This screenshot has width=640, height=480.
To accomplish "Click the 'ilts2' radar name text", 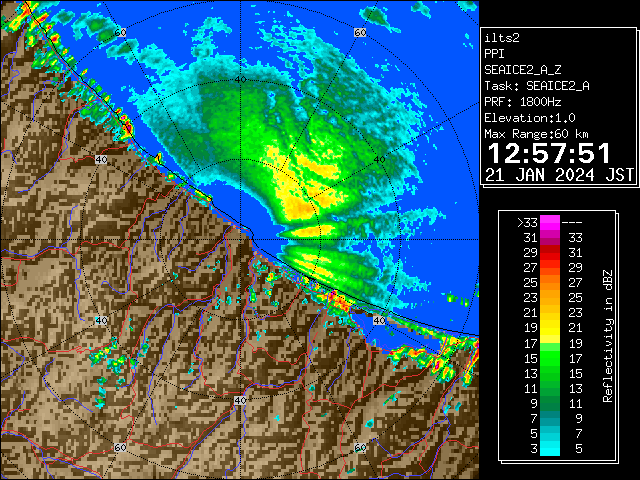I will [x=502, y=38].
